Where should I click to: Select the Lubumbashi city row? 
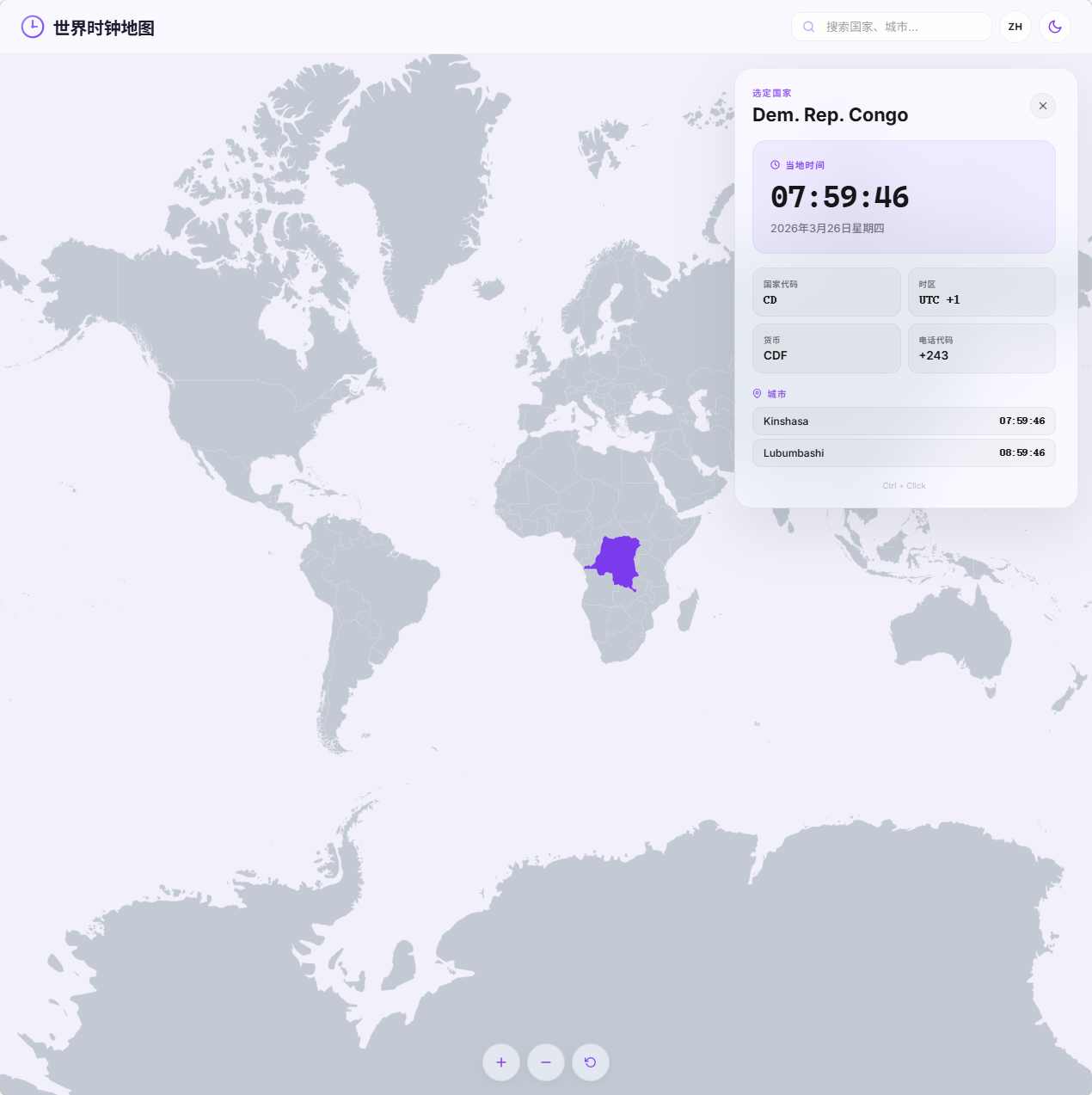[904, 453]
